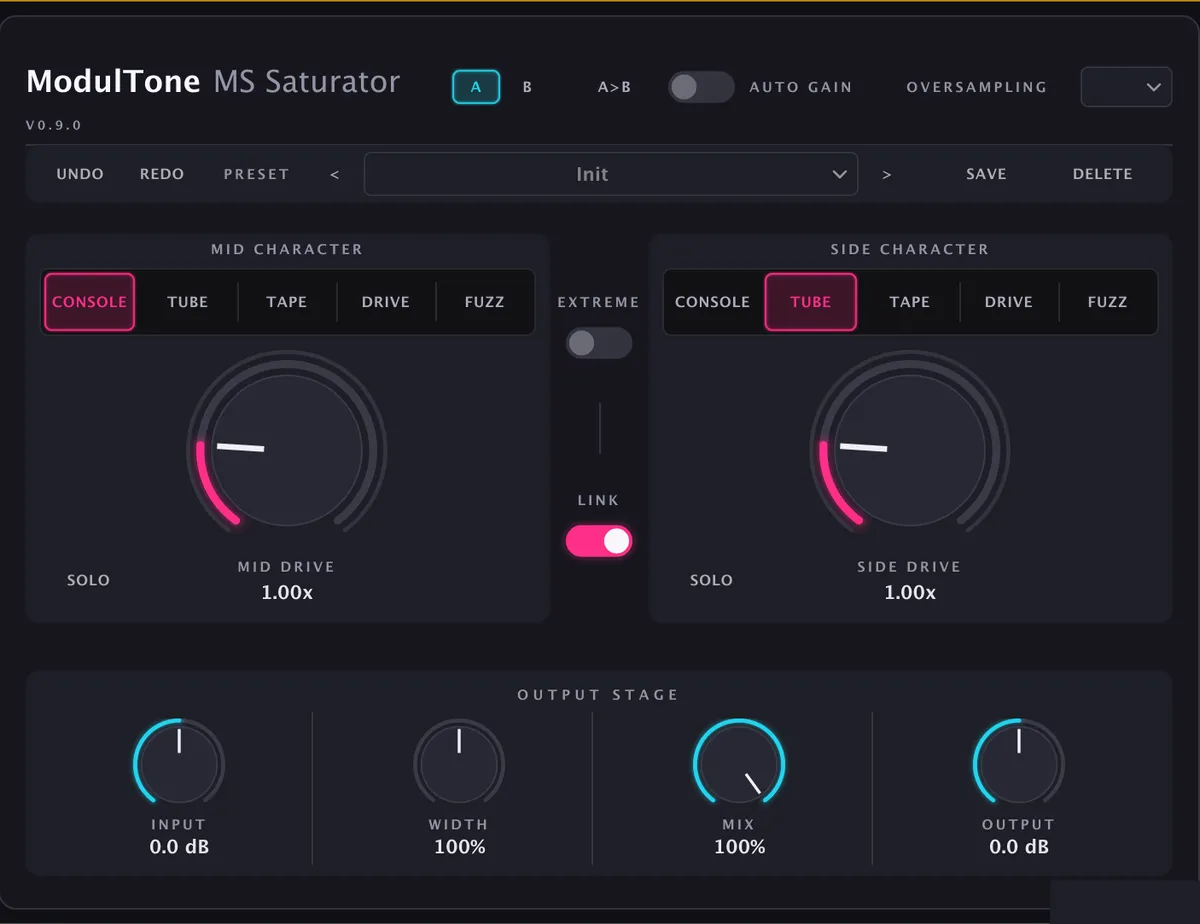Select Tape under Mid Character

[287, 302]
